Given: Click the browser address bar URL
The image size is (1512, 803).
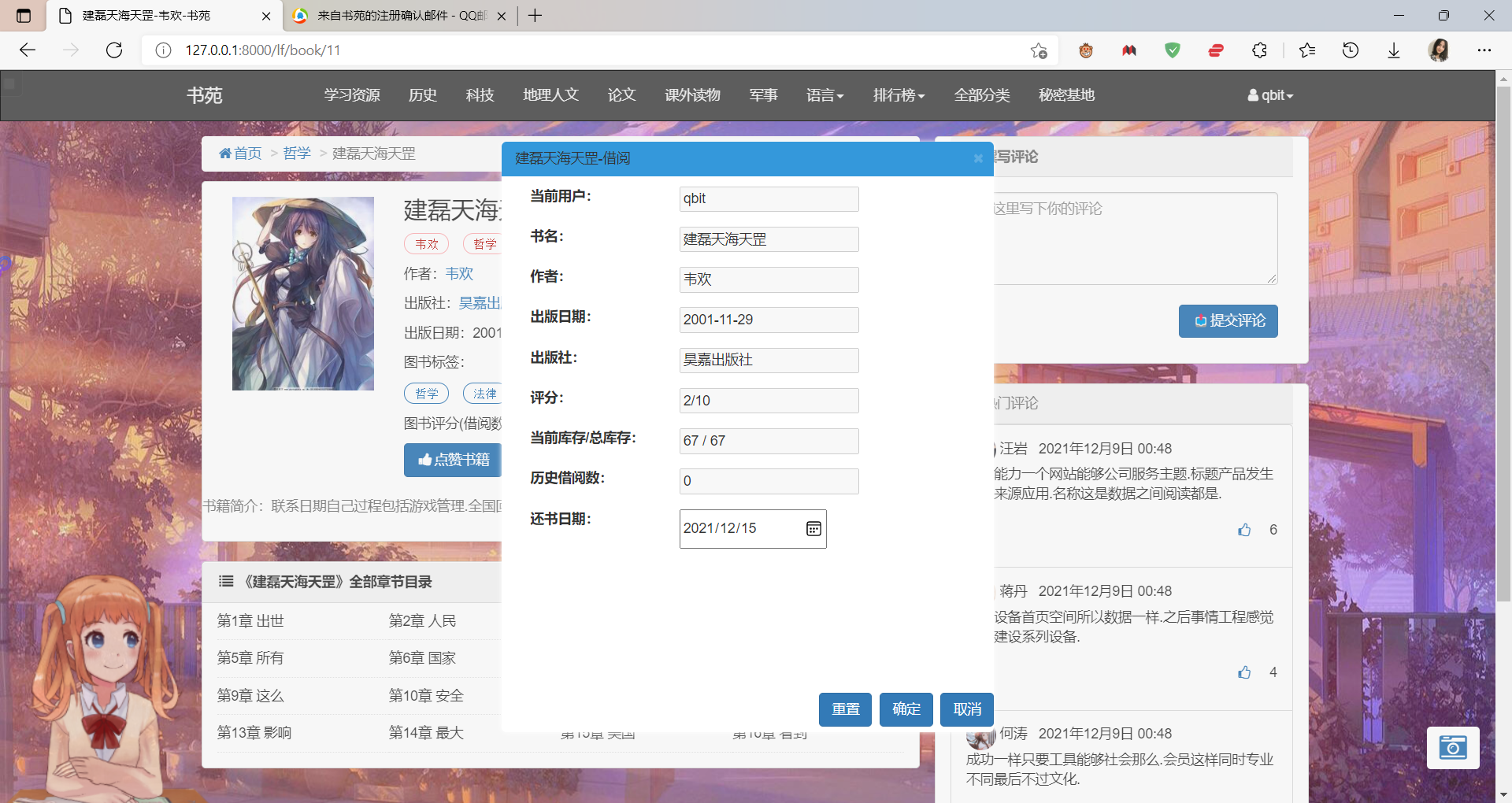Looking at the screenshot, I should click(263, 50).
